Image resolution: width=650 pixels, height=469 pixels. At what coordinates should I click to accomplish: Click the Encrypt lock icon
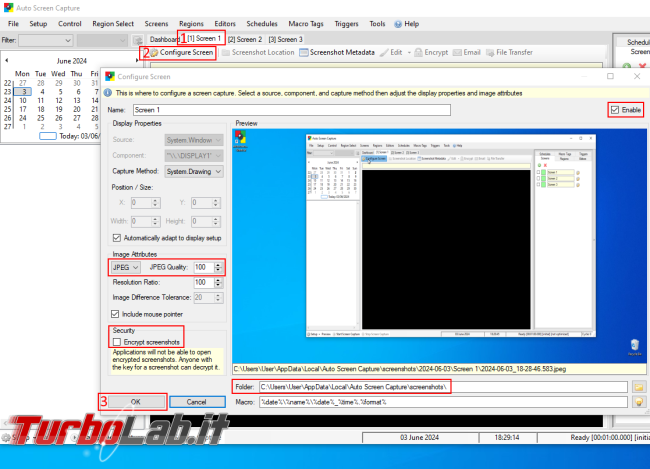point(419,52)
